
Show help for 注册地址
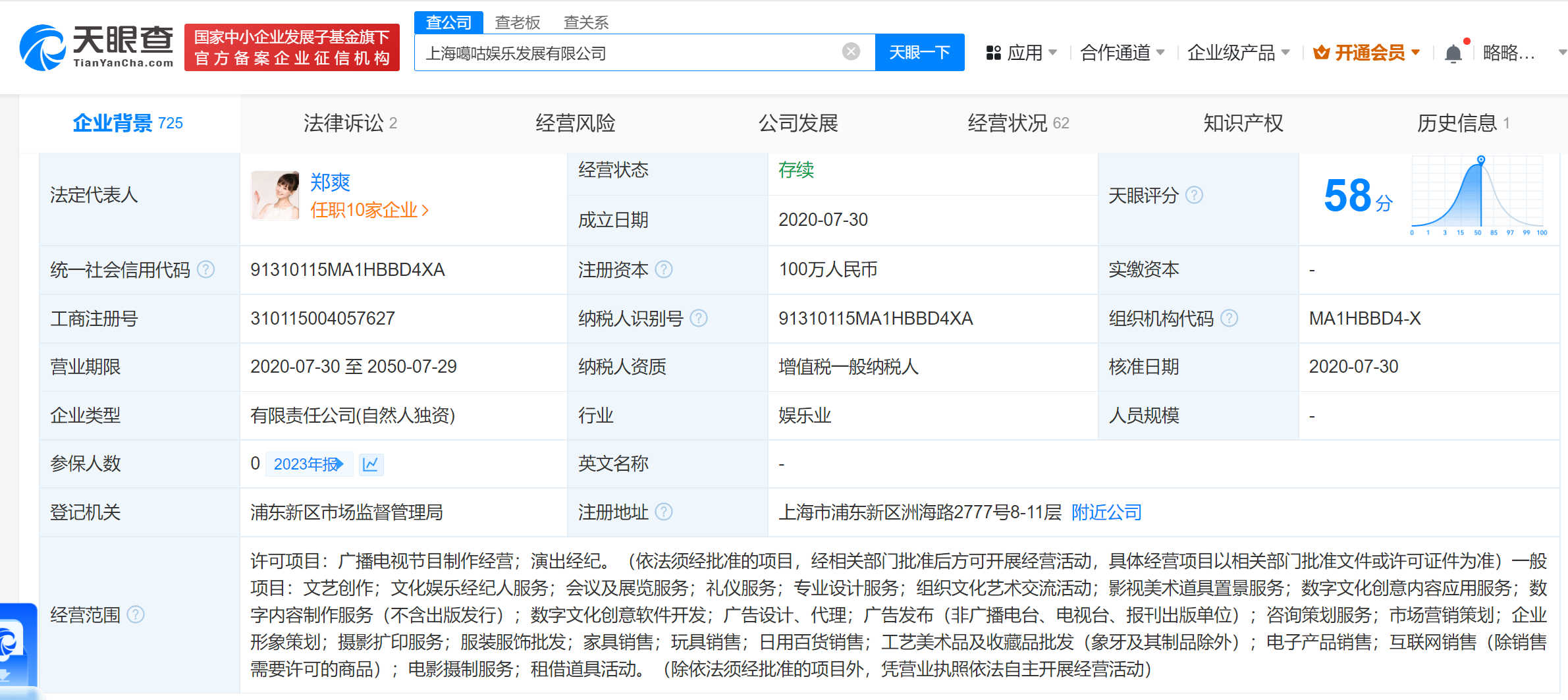click(664, 512)
